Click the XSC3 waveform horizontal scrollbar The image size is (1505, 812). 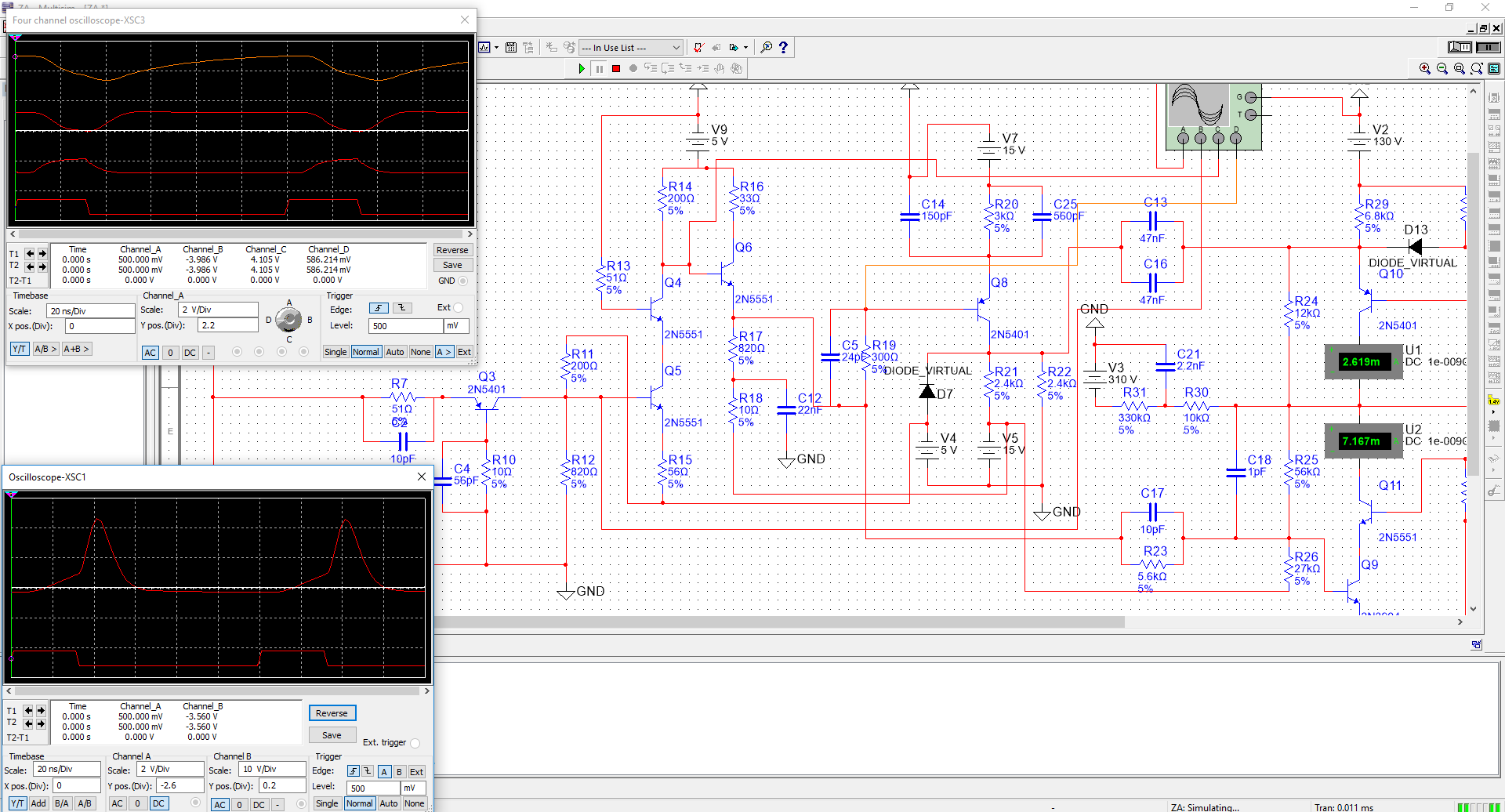coord(241,234)
